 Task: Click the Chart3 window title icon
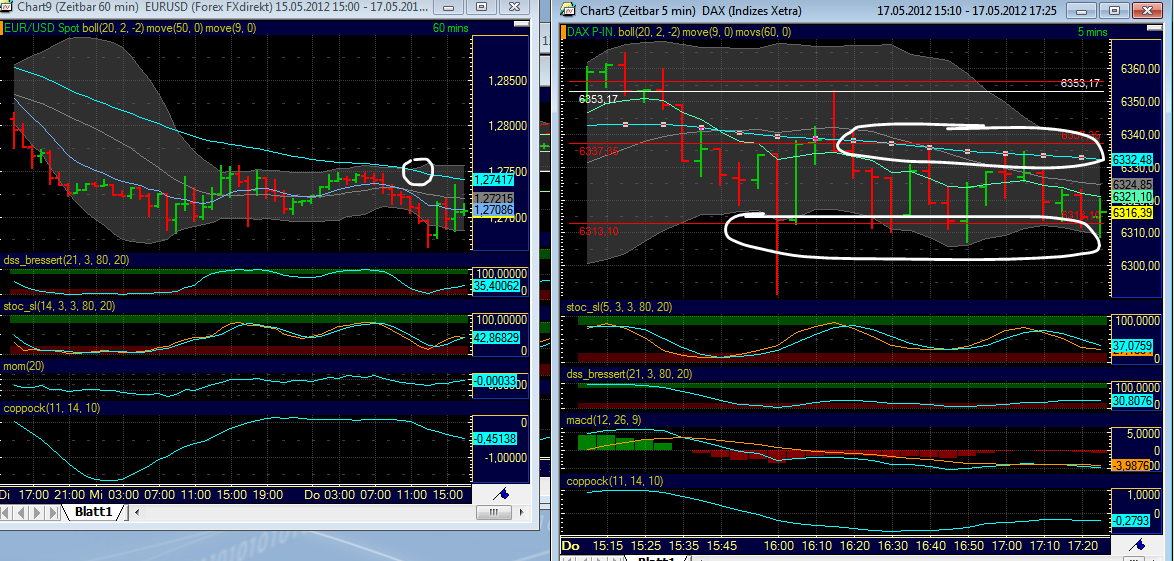tap(568, 10)
